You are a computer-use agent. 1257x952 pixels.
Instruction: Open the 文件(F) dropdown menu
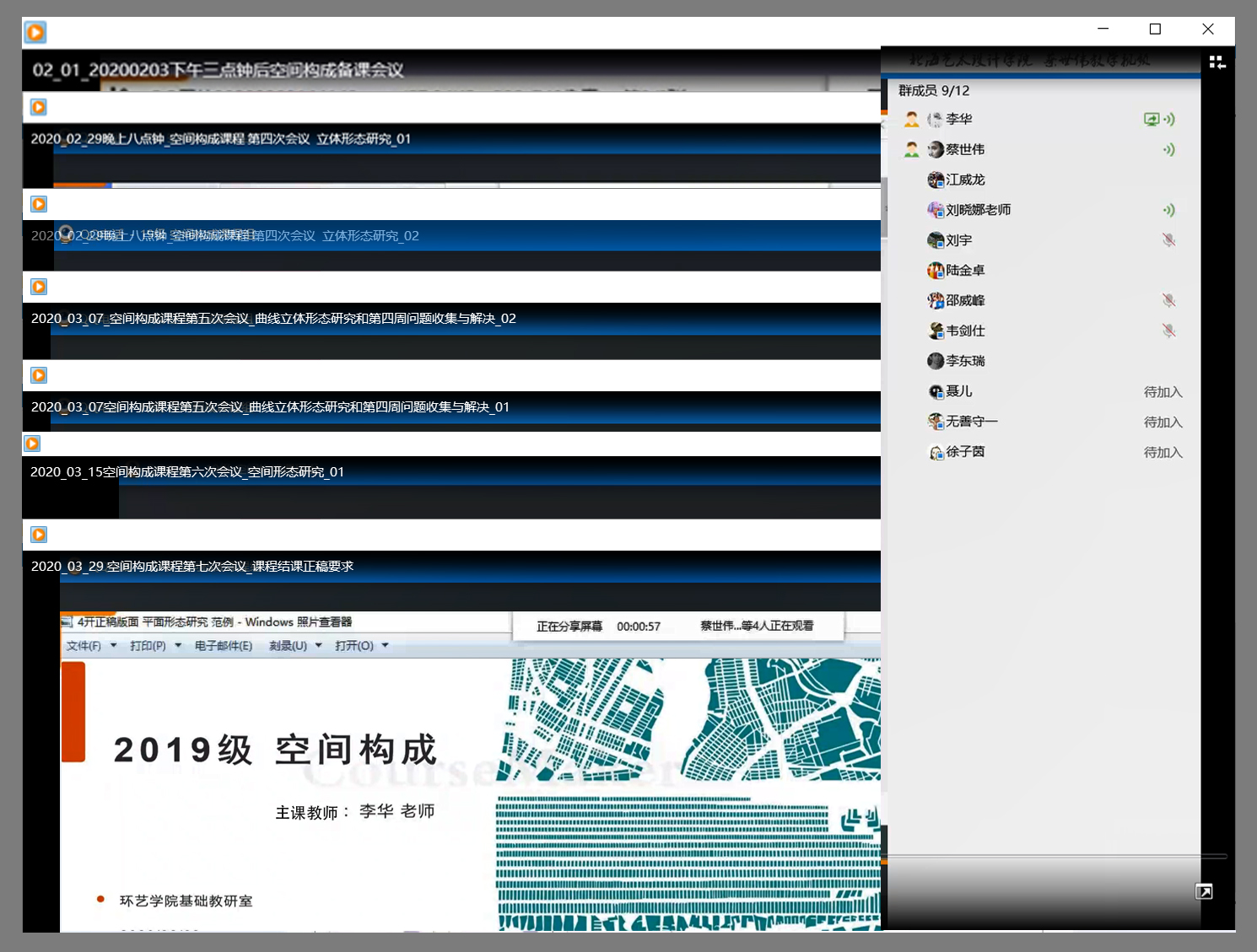coord(91,646)
